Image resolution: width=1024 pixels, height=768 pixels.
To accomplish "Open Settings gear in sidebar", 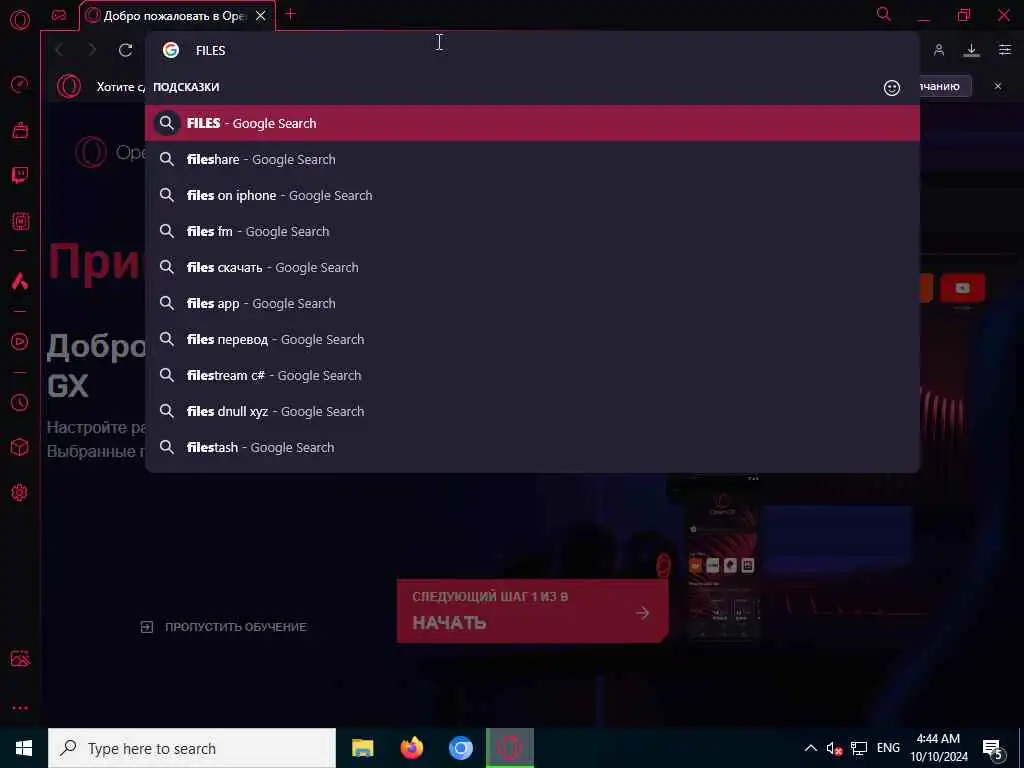I will click(20, 492).
